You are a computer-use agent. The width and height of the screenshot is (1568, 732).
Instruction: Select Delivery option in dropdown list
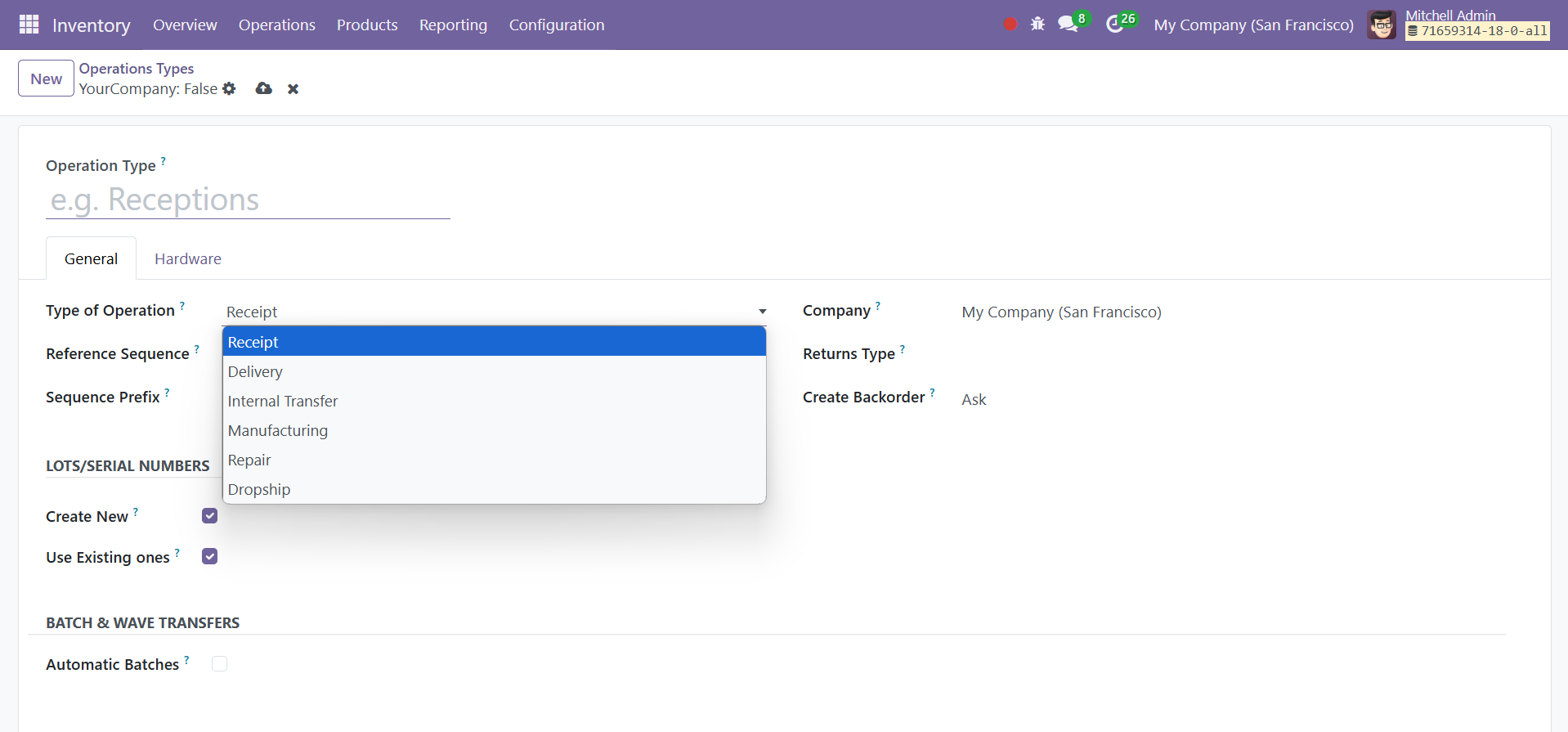click(x=495, y=371)
